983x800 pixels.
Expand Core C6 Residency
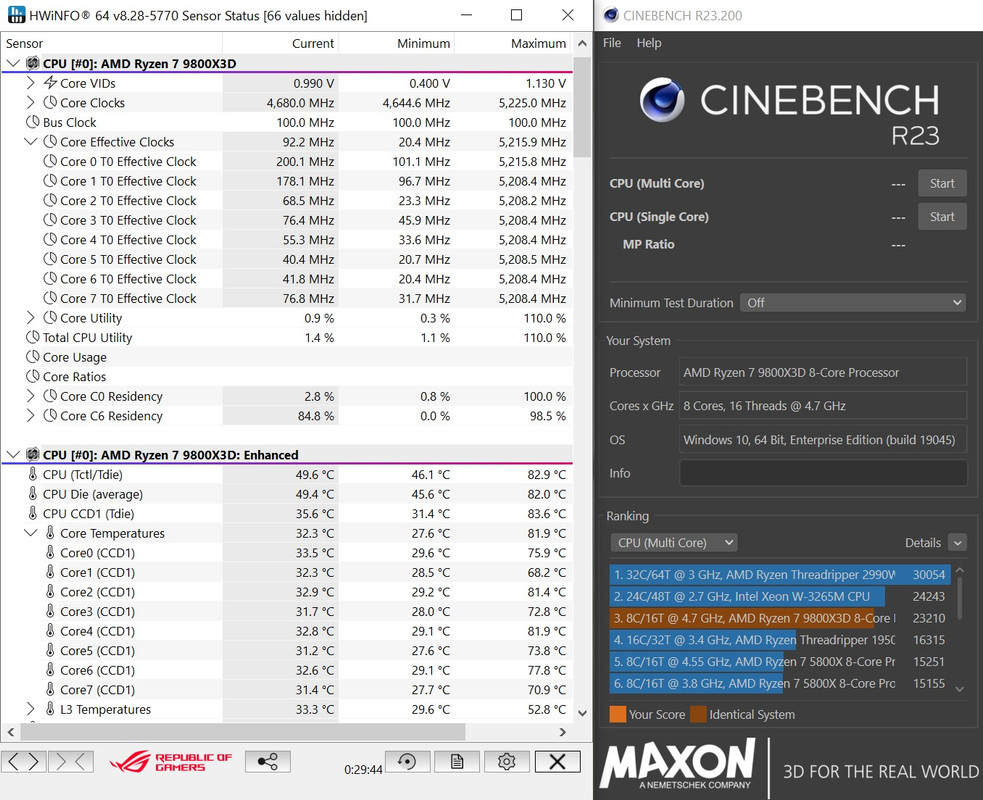[30, 415]
